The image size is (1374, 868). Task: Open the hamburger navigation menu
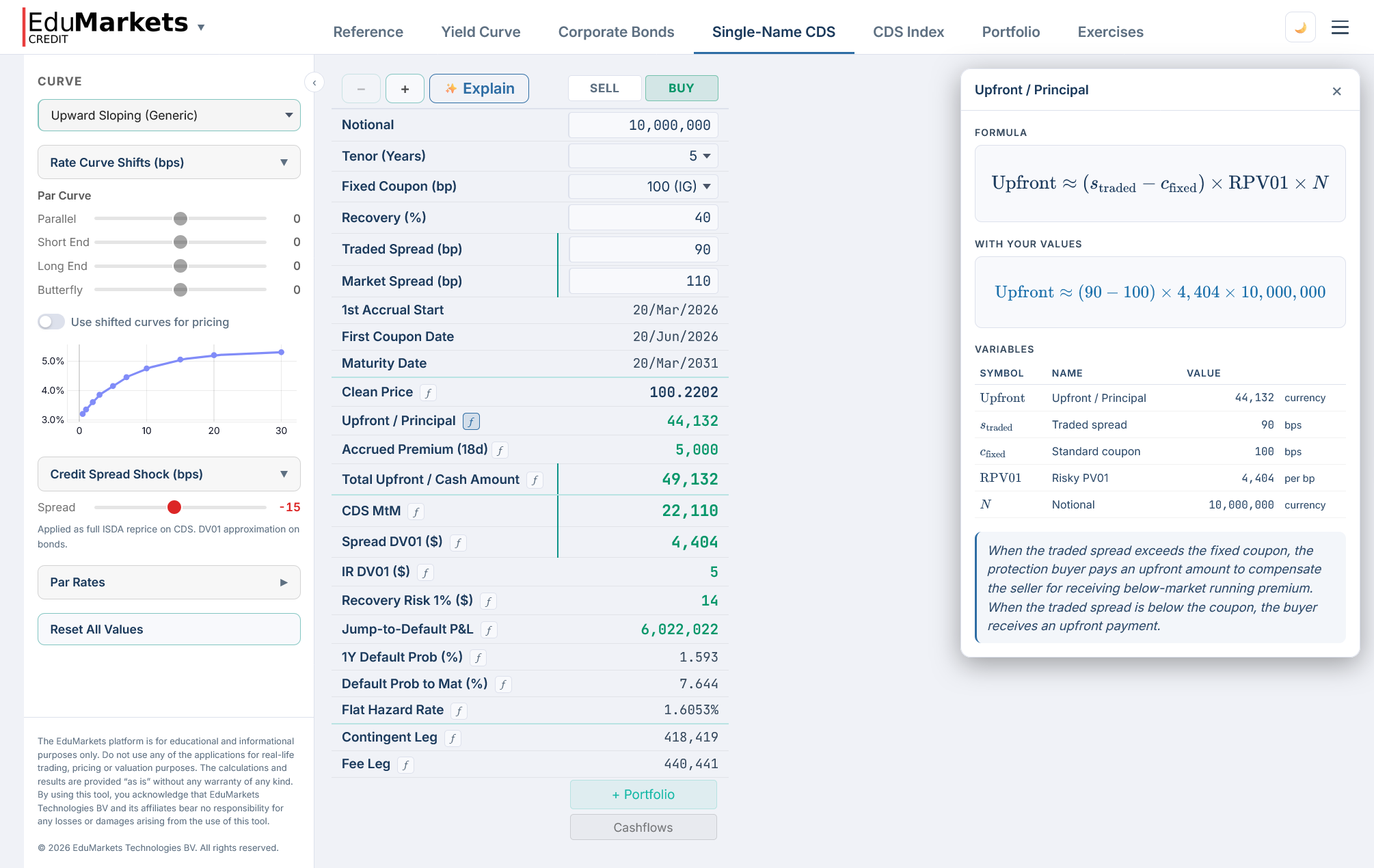click(x=1340, y=27)
